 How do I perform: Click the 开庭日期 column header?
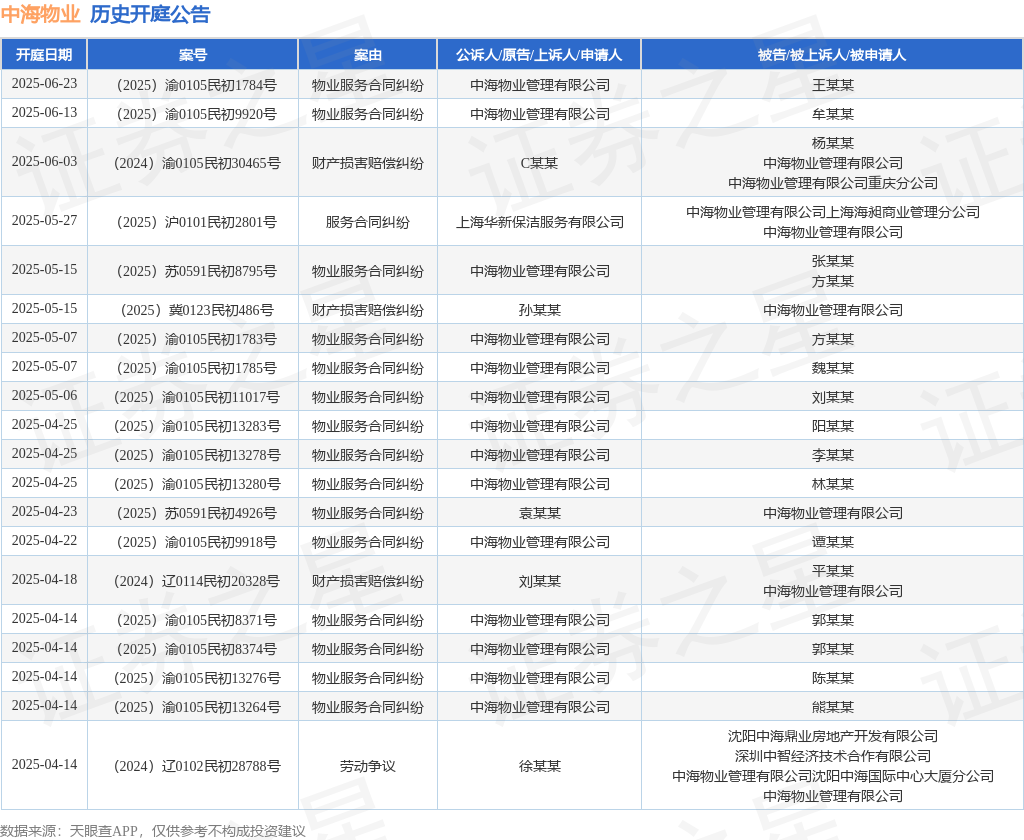coord(44,54)
